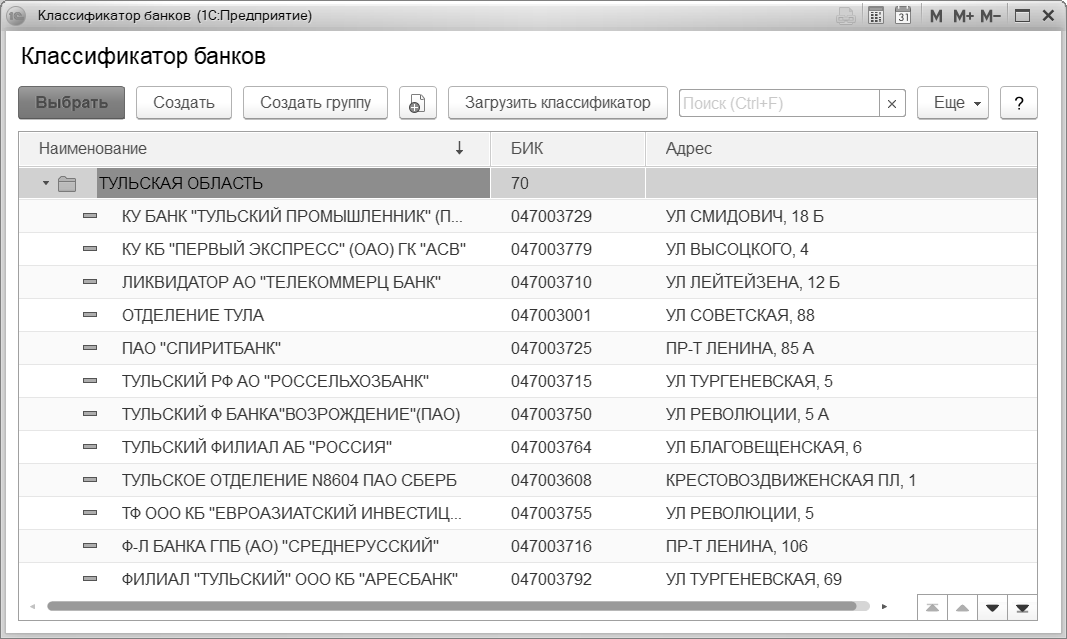Click region code 70 cell

pyautogui.click(x=568, y=183)
